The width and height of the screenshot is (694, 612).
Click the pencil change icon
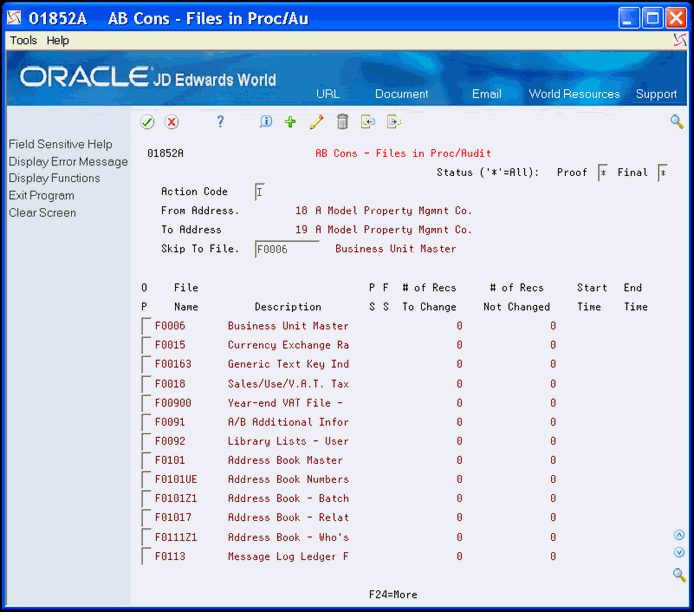tap(316, 122)
